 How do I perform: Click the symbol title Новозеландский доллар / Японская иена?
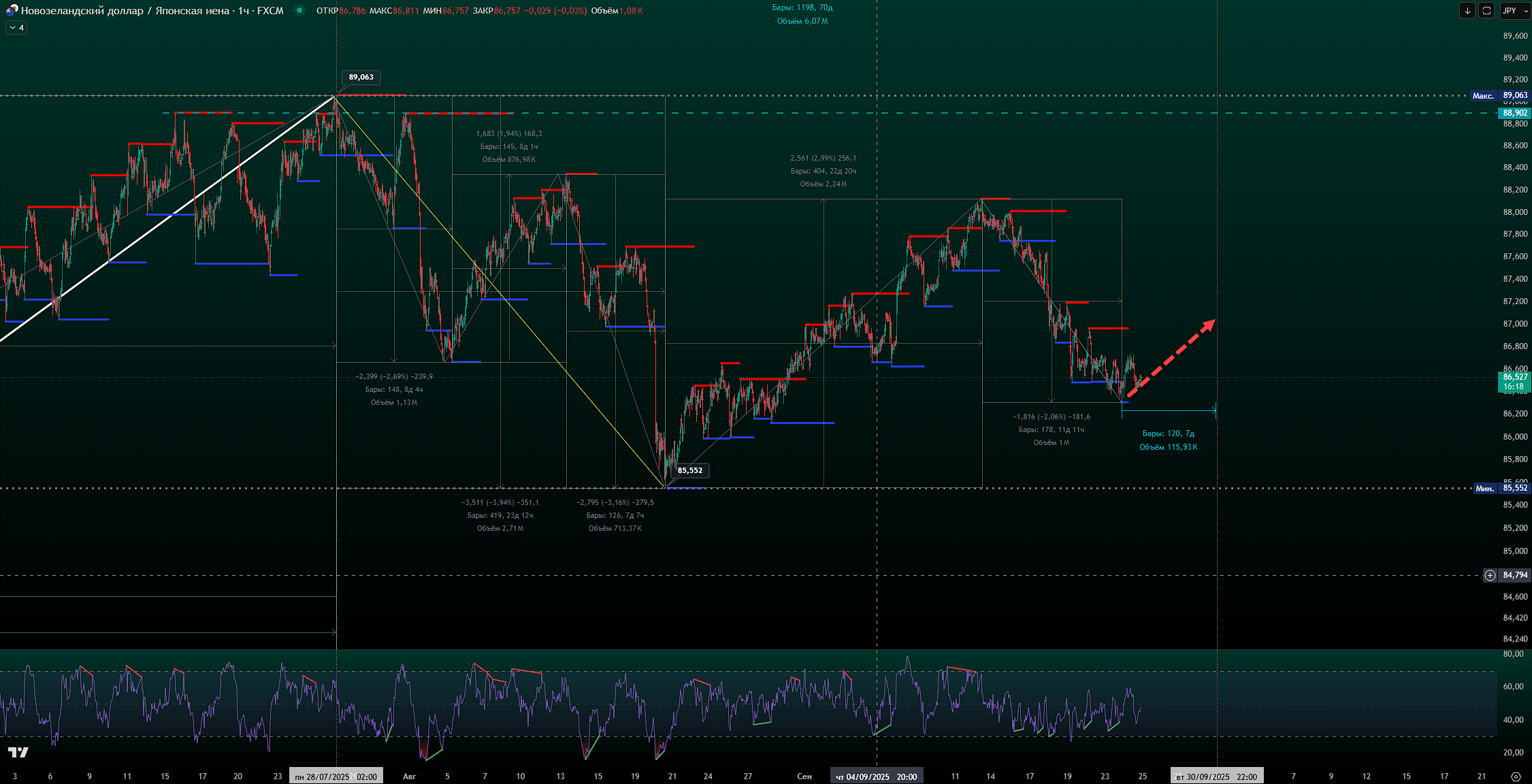pos(125,10)
